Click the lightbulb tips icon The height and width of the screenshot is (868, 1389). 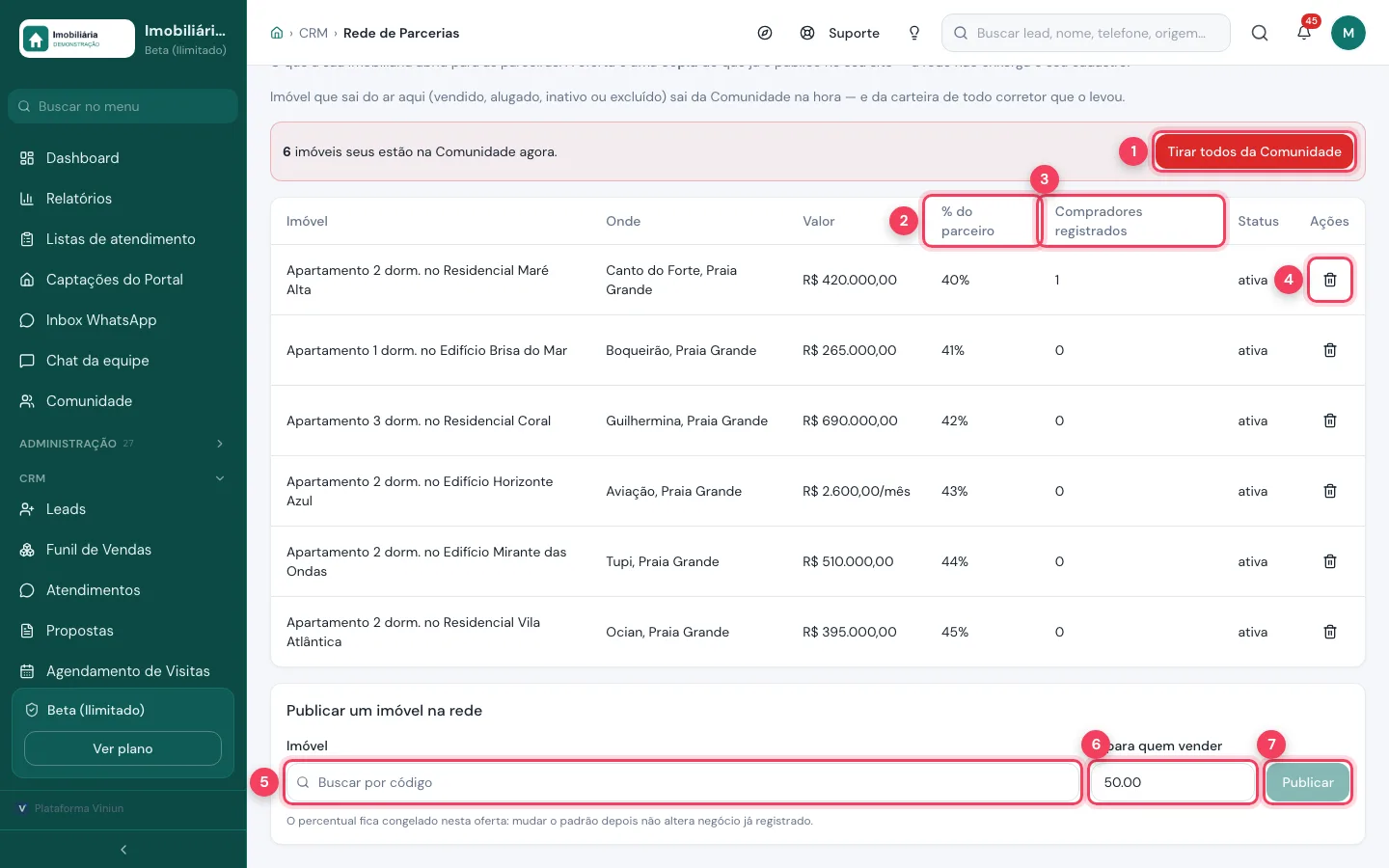[914, 33]
